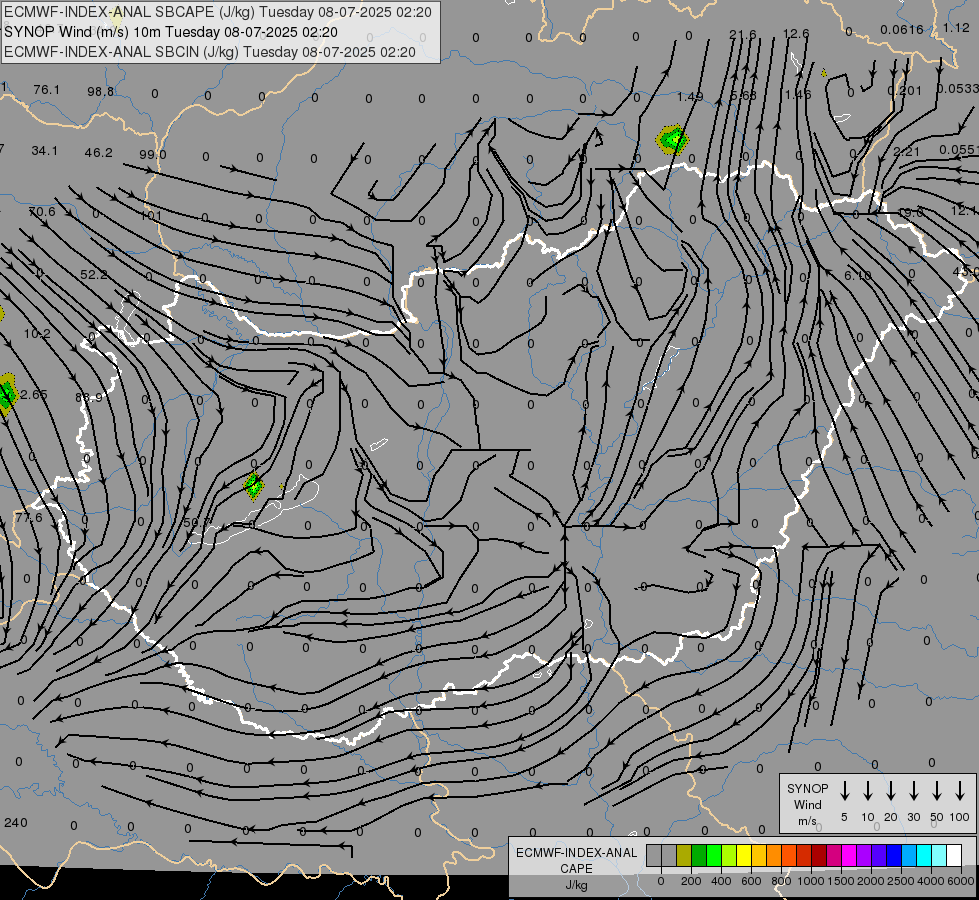The image size is (979, 900).
Task: Click the 800 tick label on the CAPE scale
Action: (x=781, y=881)
